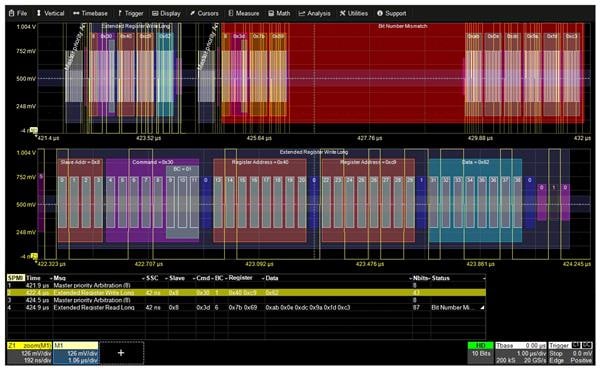Open the M1 trace descriptor box
The height and width of the screenshot is (370, 600).
point(76,353)
